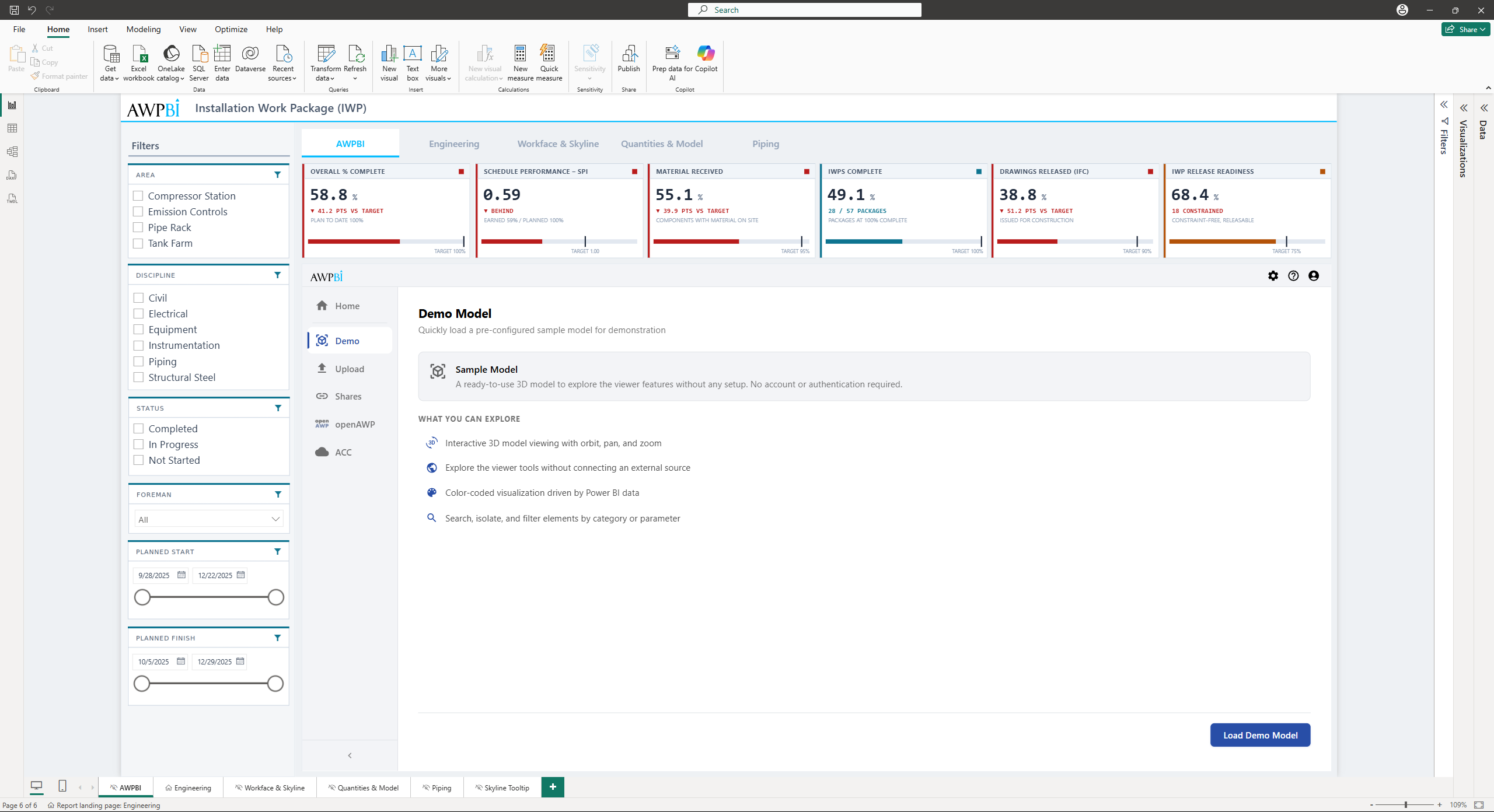Viewport: 1494px width, 812px height.
Task: Open Prep data for AI
Action: click(x=672, y=62)
